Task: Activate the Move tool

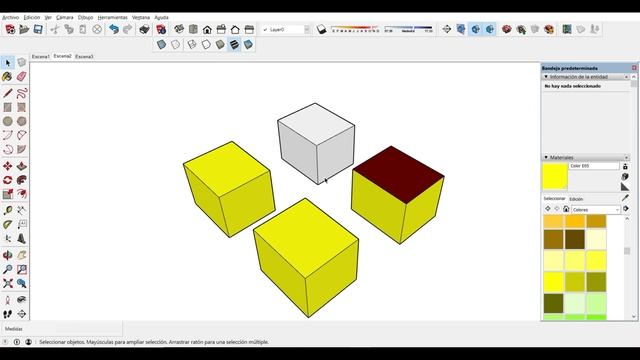Action: click(8, 166)
